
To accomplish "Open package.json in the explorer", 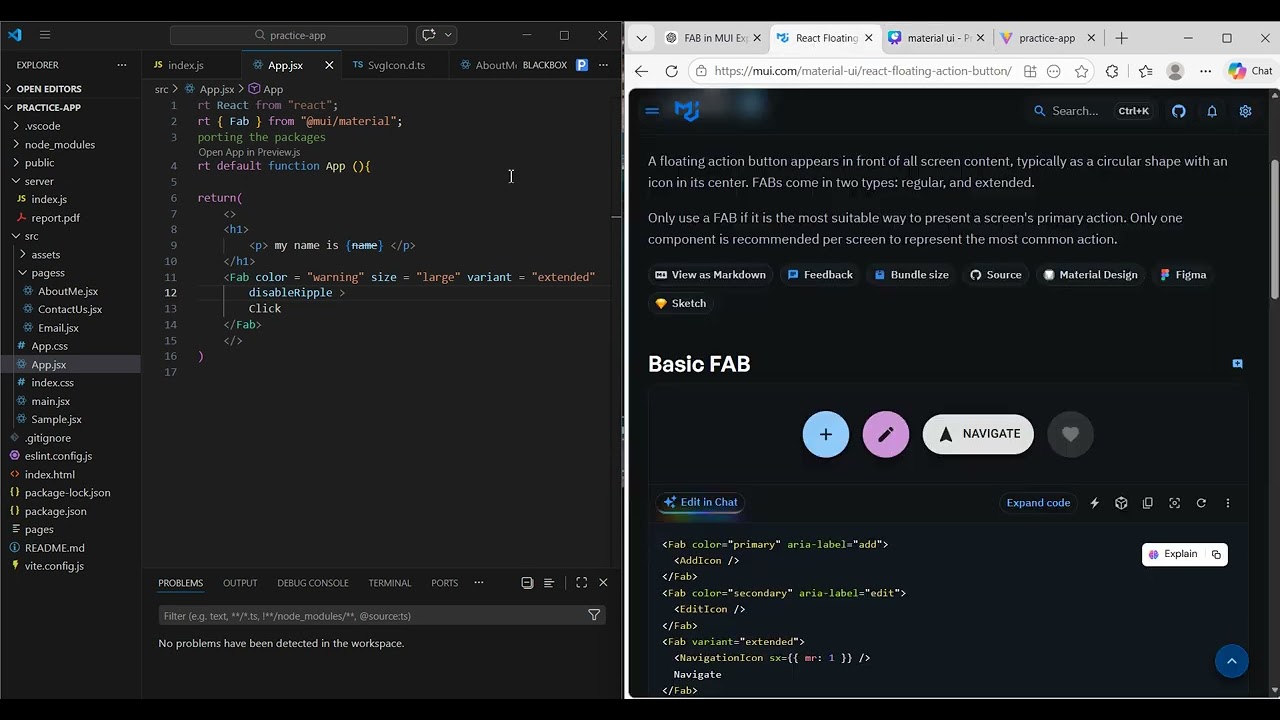I will click(x=55, y=511).
